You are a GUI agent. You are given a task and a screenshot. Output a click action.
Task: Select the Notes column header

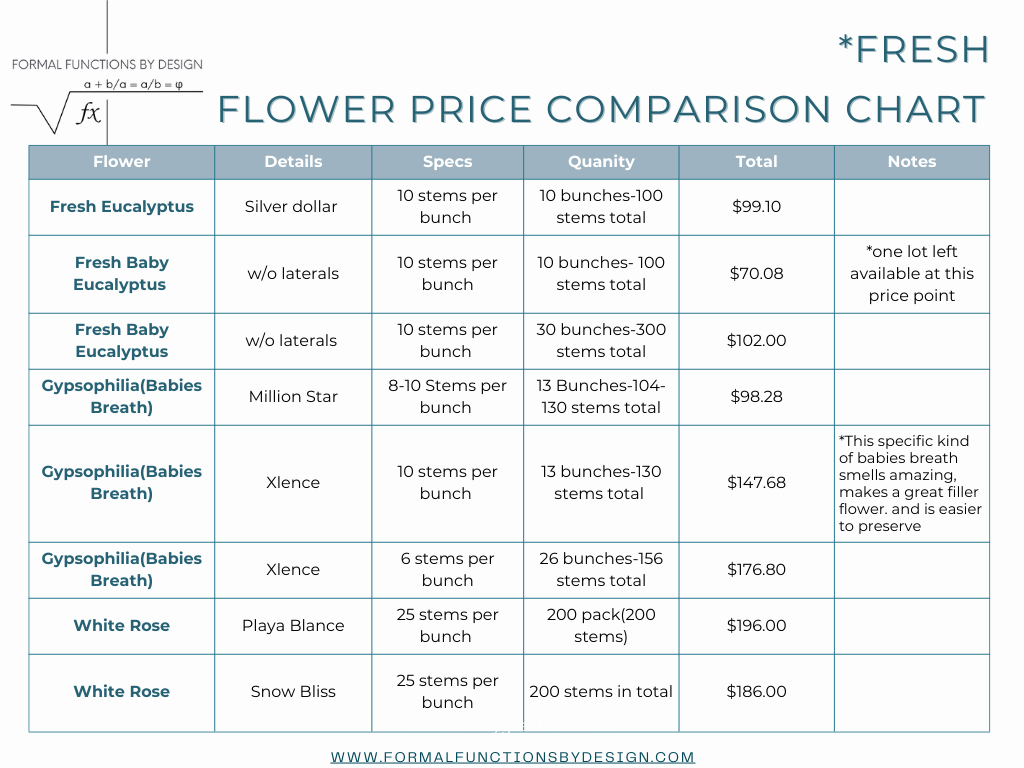pyautogui.click(x=911, y=162)
